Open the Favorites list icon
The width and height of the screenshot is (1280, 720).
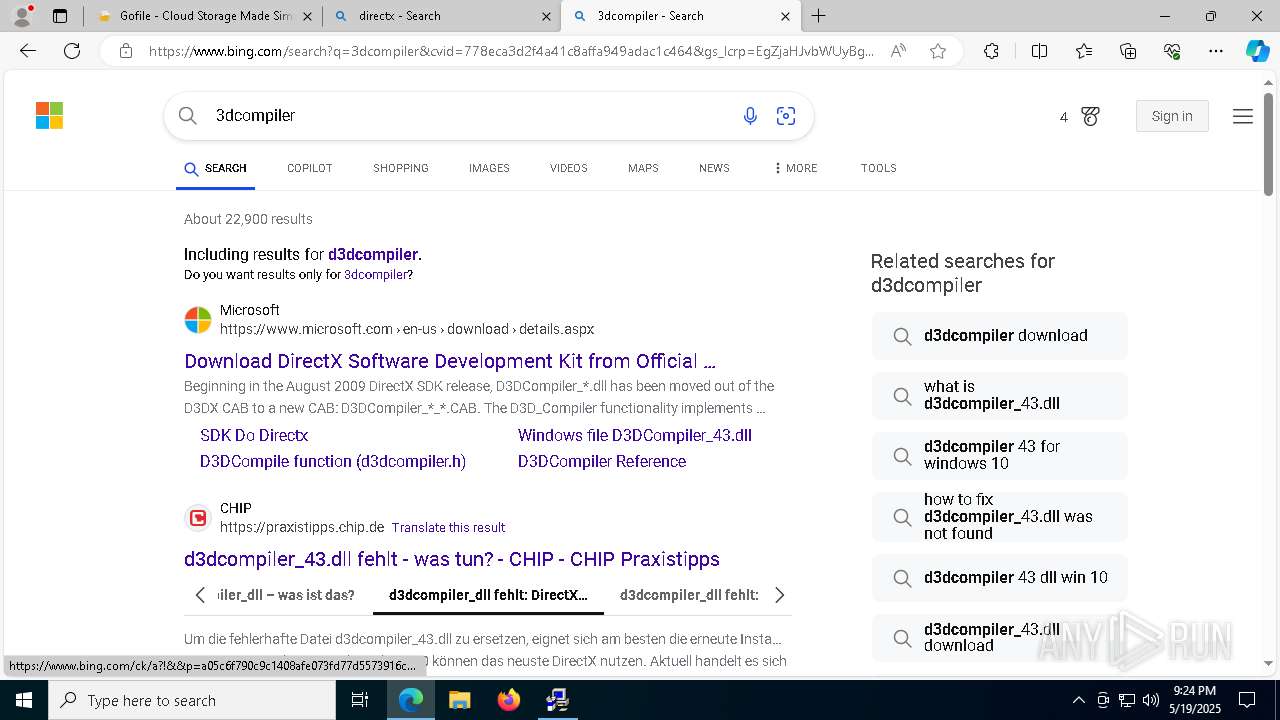pos(1084,51)
